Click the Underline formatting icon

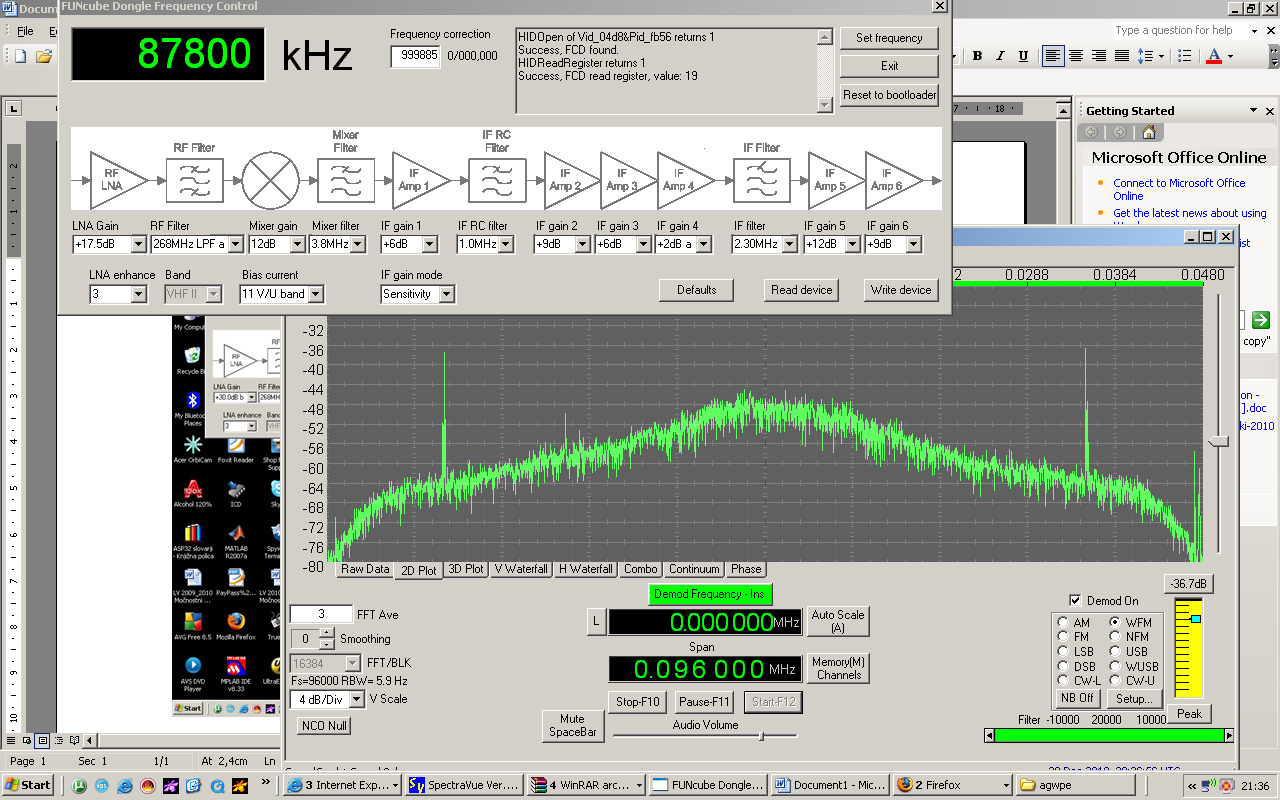pyautogui.click(x=1023, y=56)
